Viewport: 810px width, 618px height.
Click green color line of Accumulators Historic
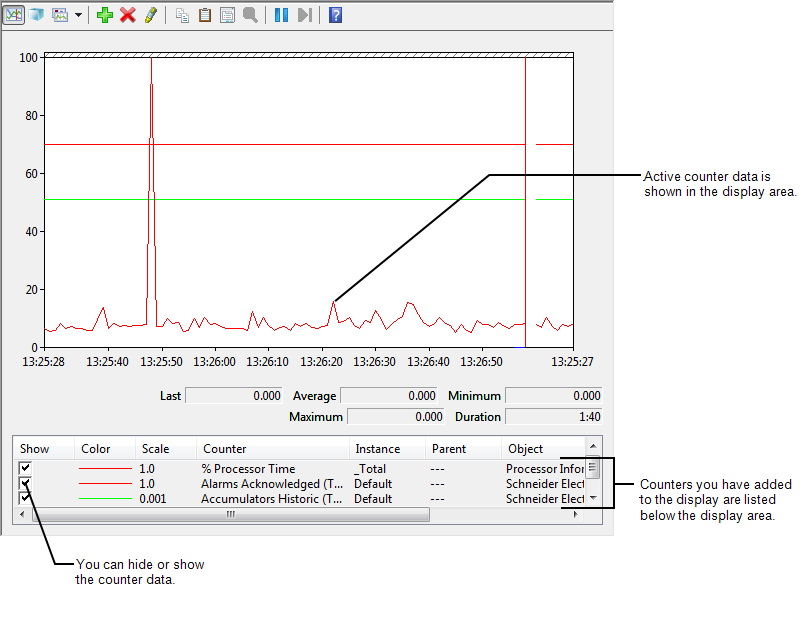(x=105, y=498)
